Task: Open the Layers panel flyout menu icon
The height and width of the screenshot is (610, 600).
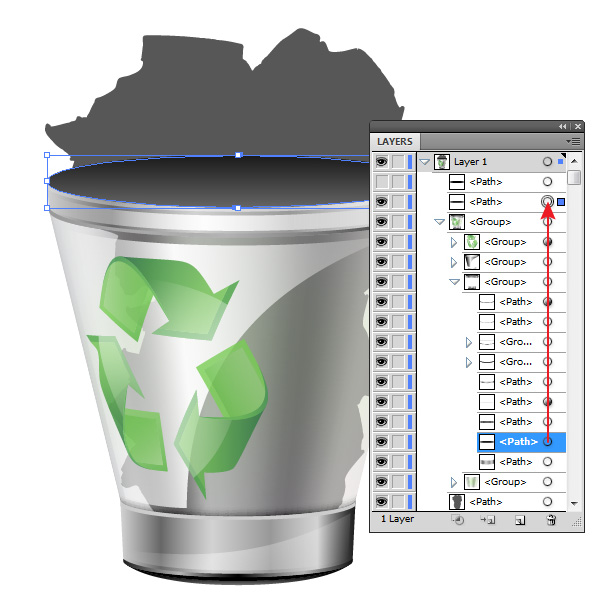Action: 573,141
